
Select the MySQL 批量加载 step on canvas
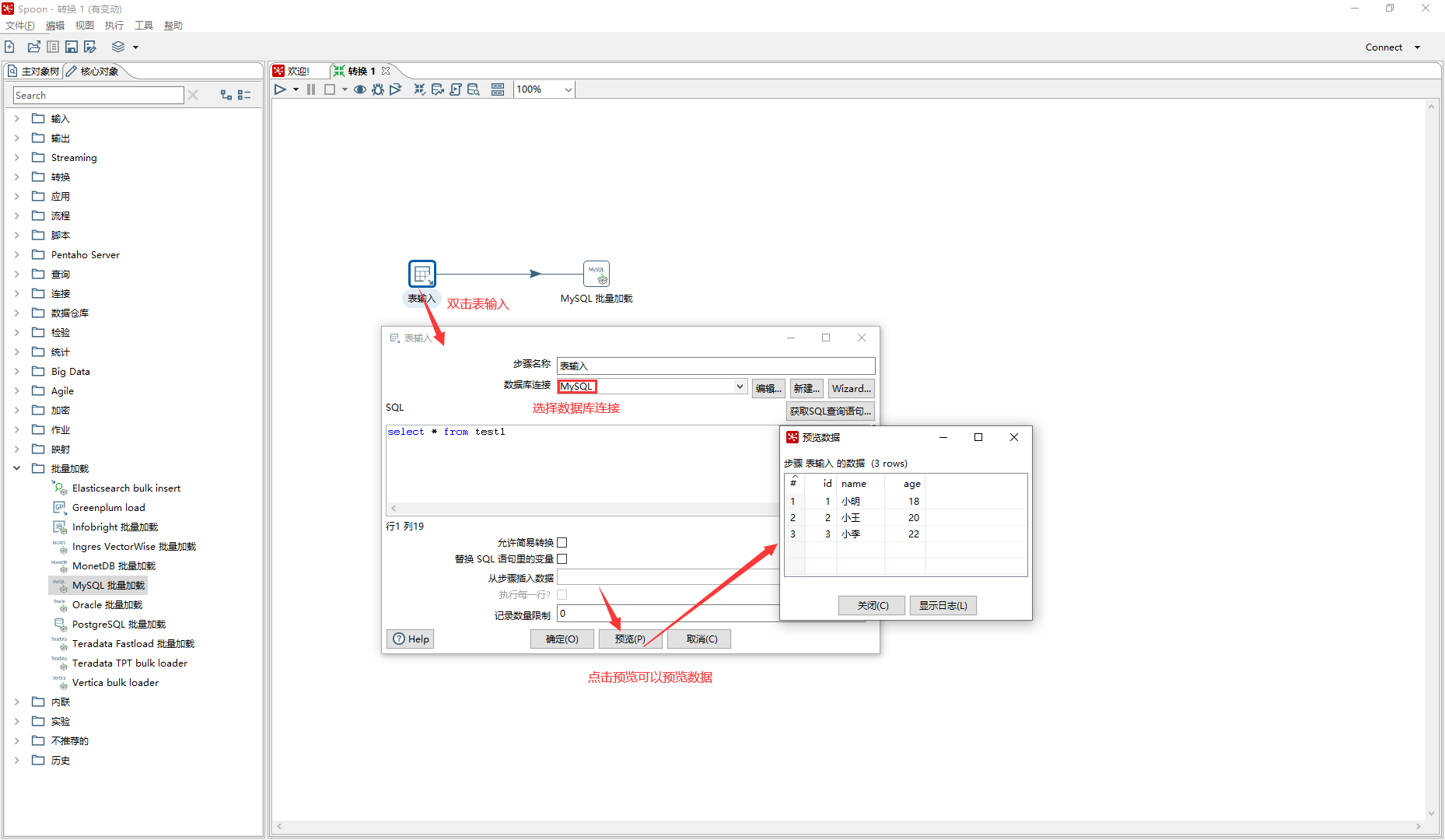(597, 274)
